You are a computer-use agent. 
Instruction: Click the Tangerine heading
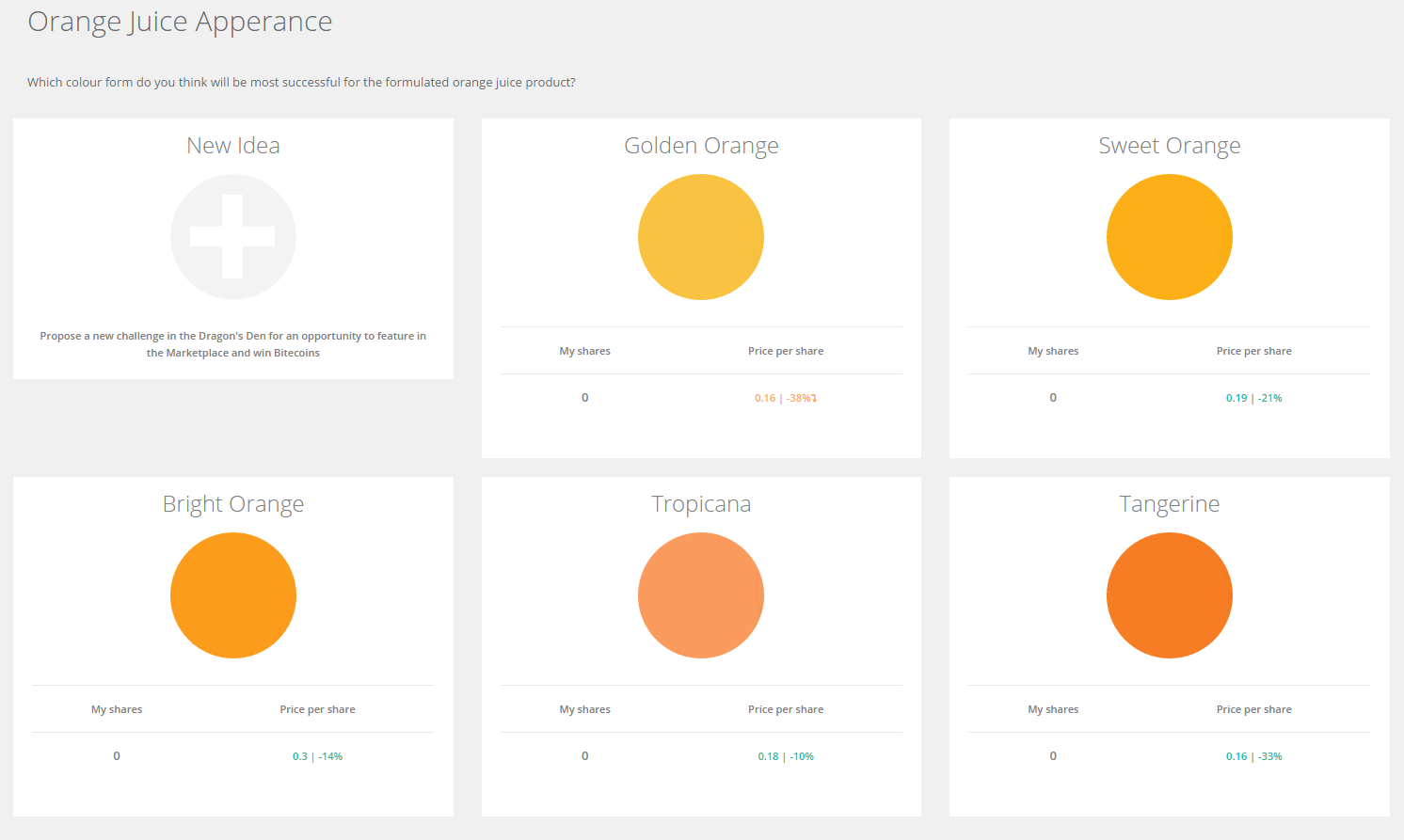(1169, 504)
